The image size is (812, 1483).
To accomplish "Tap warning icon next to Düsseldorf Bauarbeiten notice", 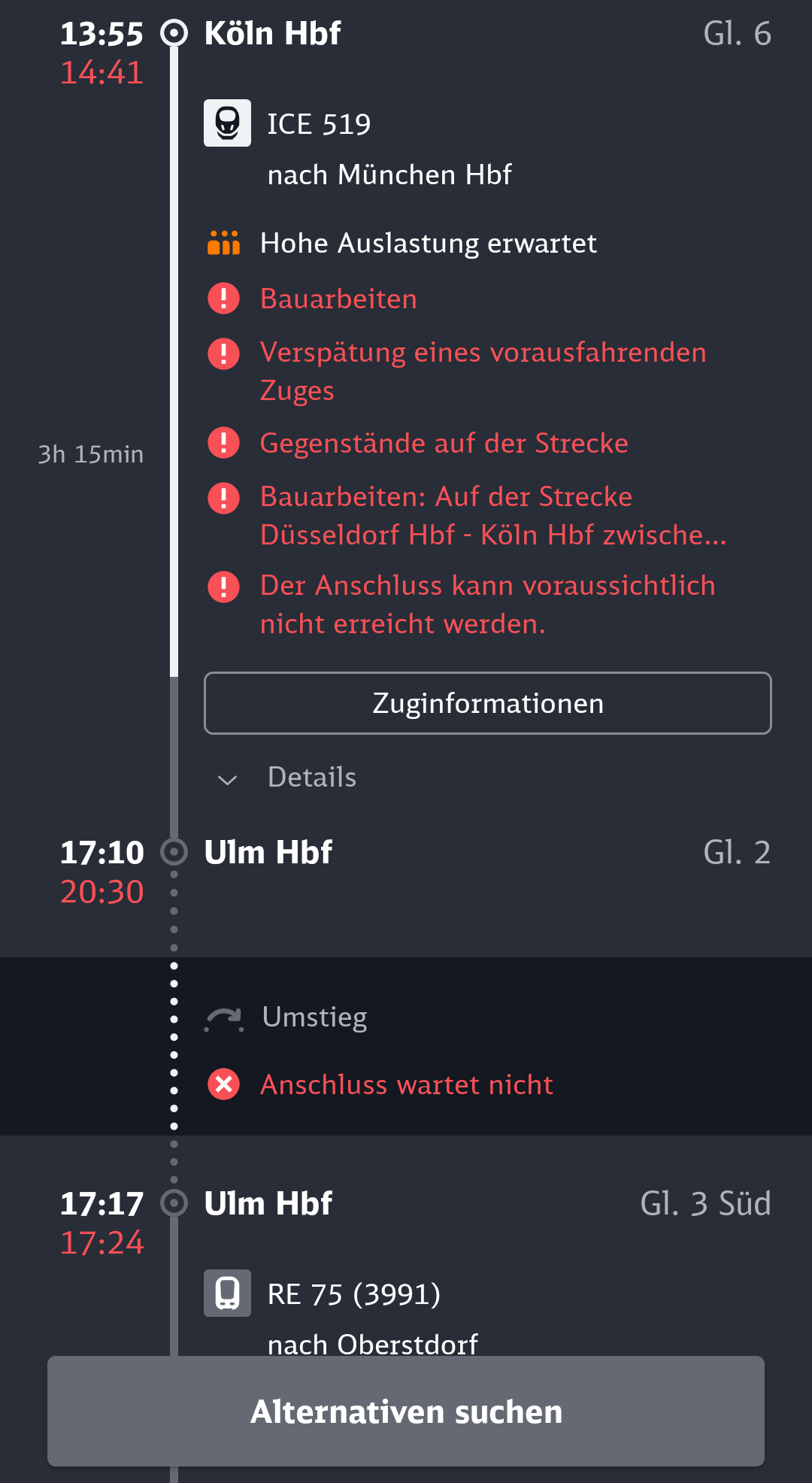I will tap(223, 498).
